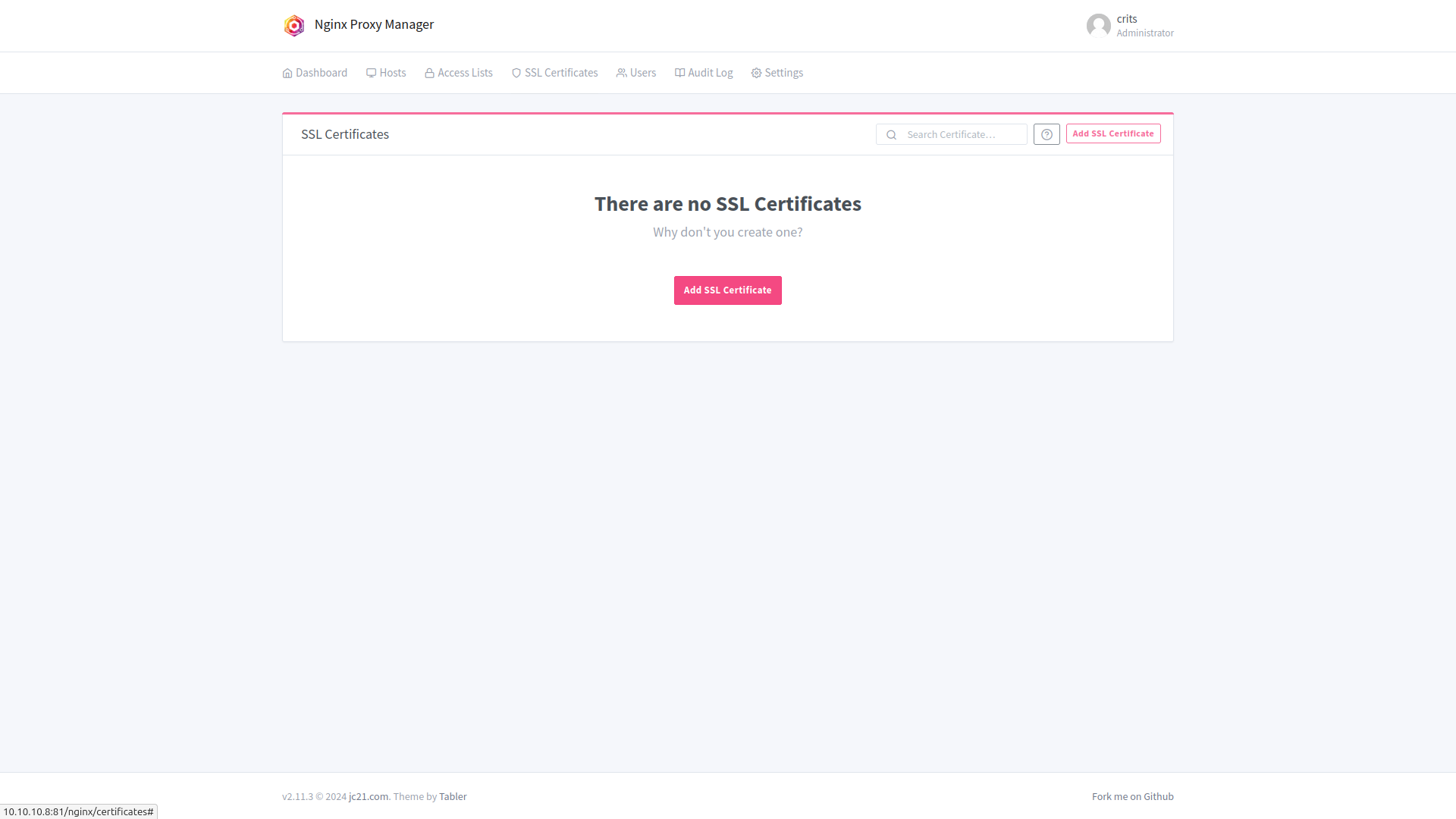Open the Hosts menu
Image resolution: width=1456 pixels, height=819 pixels.
[386, 73]
